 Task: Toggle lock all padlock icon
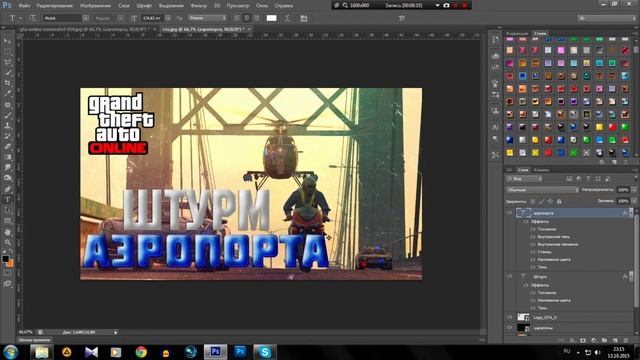(559, 201)
